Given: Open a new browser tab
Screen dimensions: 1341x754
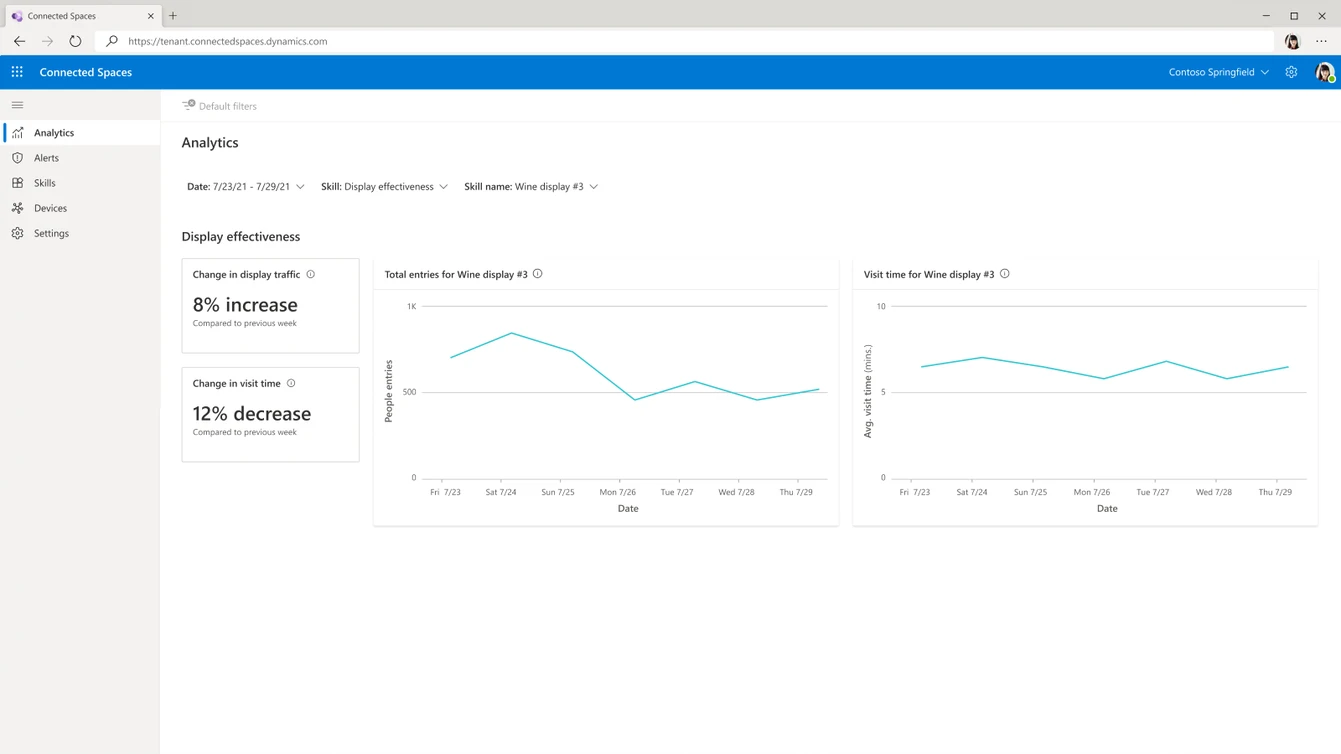Looking at the screenshot, I should [173, 16].
